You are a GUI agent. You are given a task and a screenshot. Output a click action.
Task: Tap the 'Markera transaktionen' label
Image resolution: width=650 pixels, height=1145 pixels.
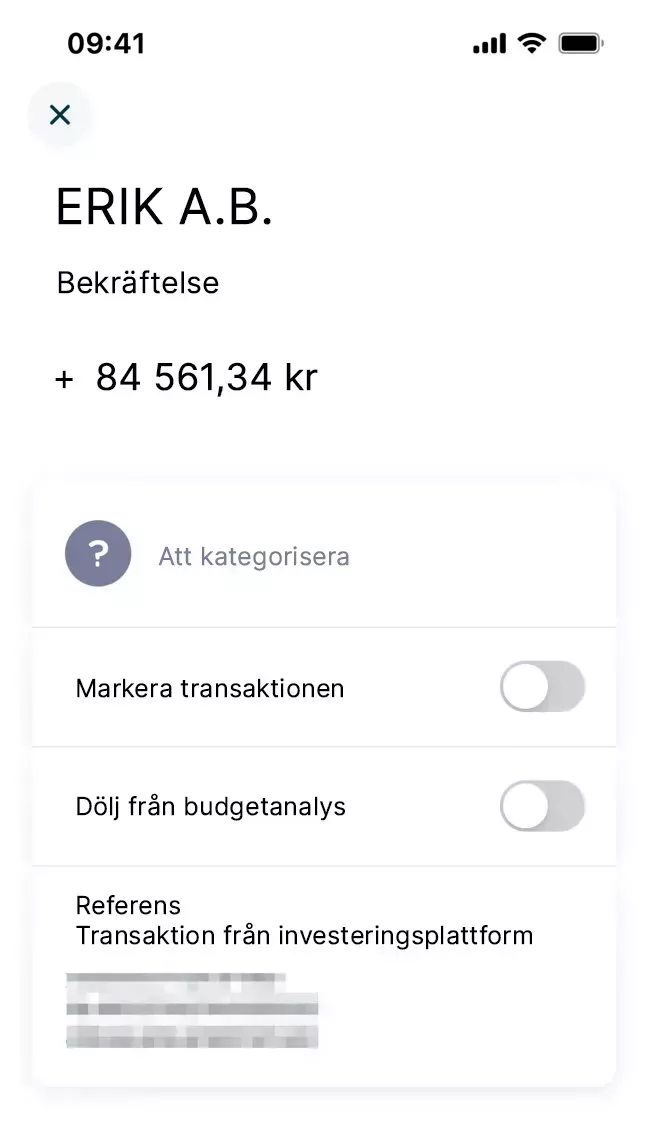210,688
